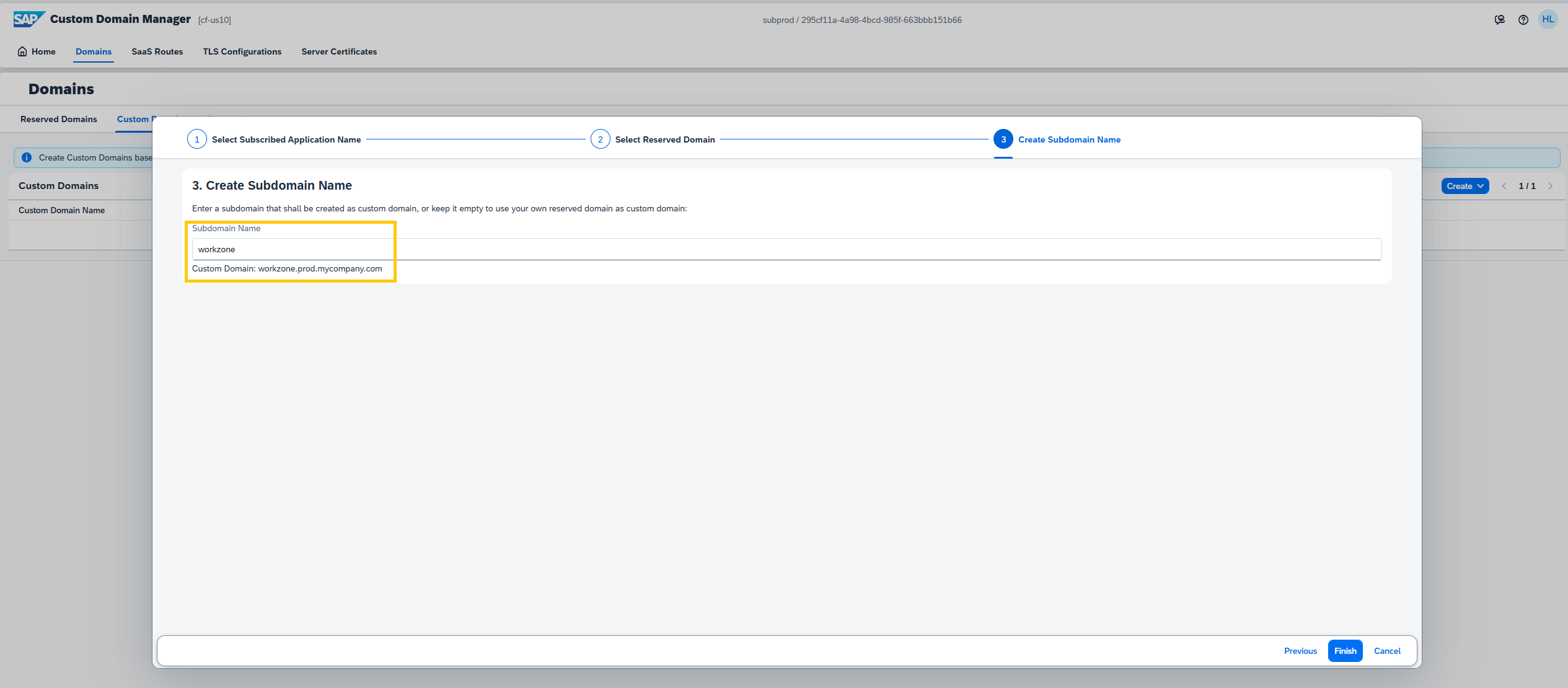Viewport: 1568px width, 688px height.
Task: Open the Server Certificates tab
Action: [339, 51]
